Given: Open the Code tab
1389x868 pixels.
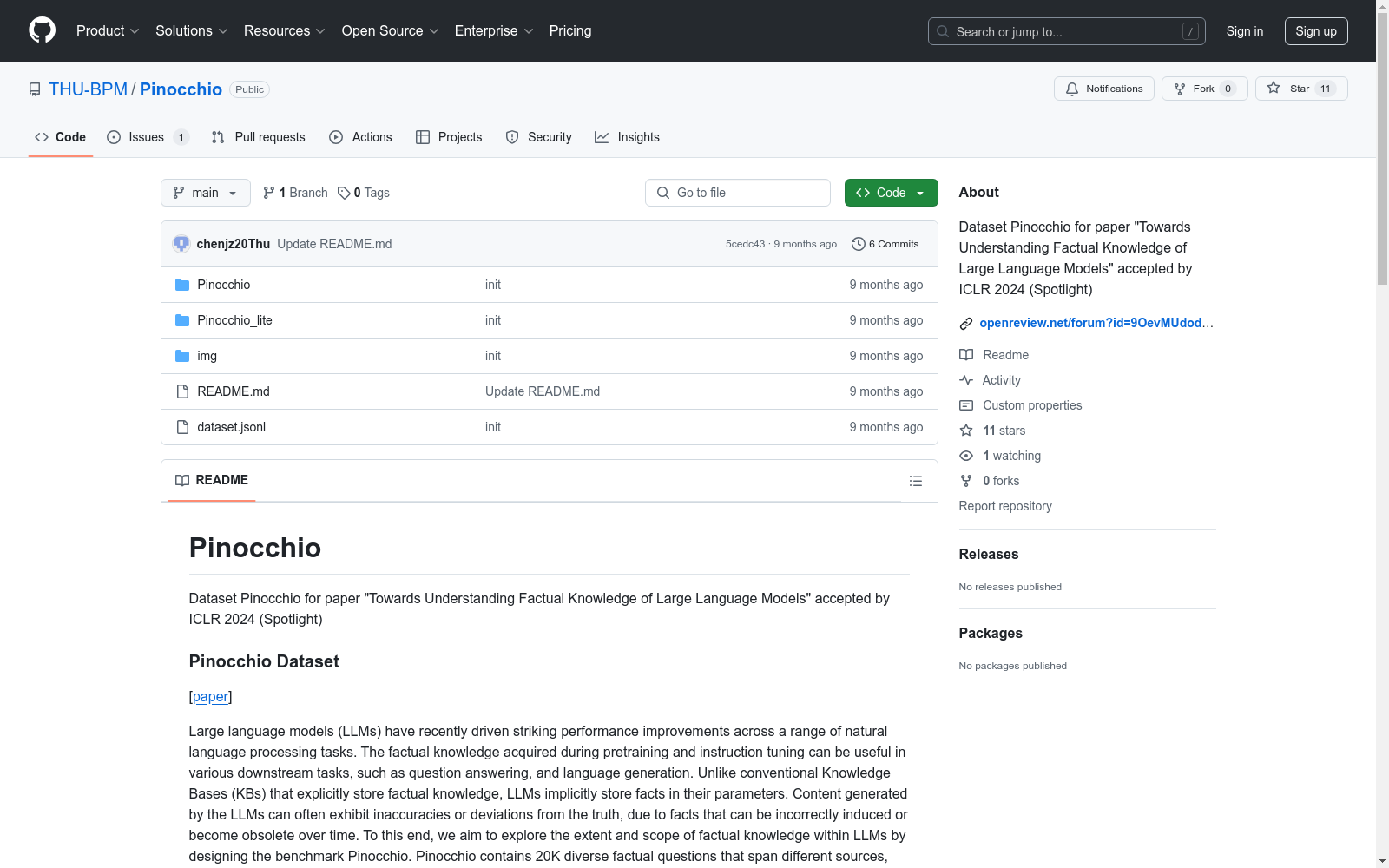Looking at the screenshot, I should click(61, 137).
